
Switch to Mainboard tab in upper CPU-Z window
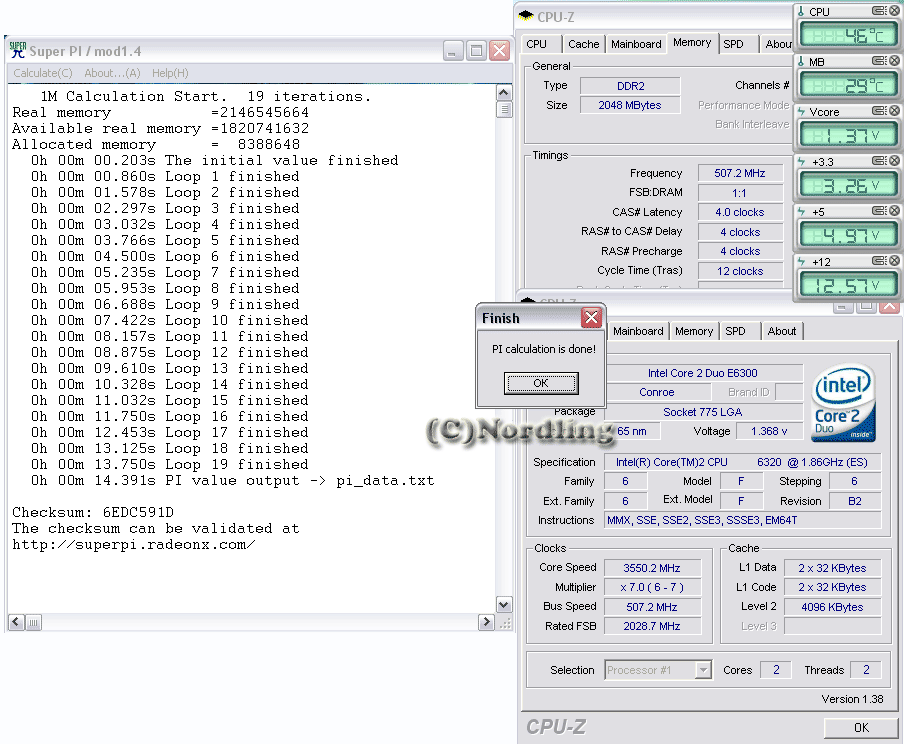click(x=636, y=44)
